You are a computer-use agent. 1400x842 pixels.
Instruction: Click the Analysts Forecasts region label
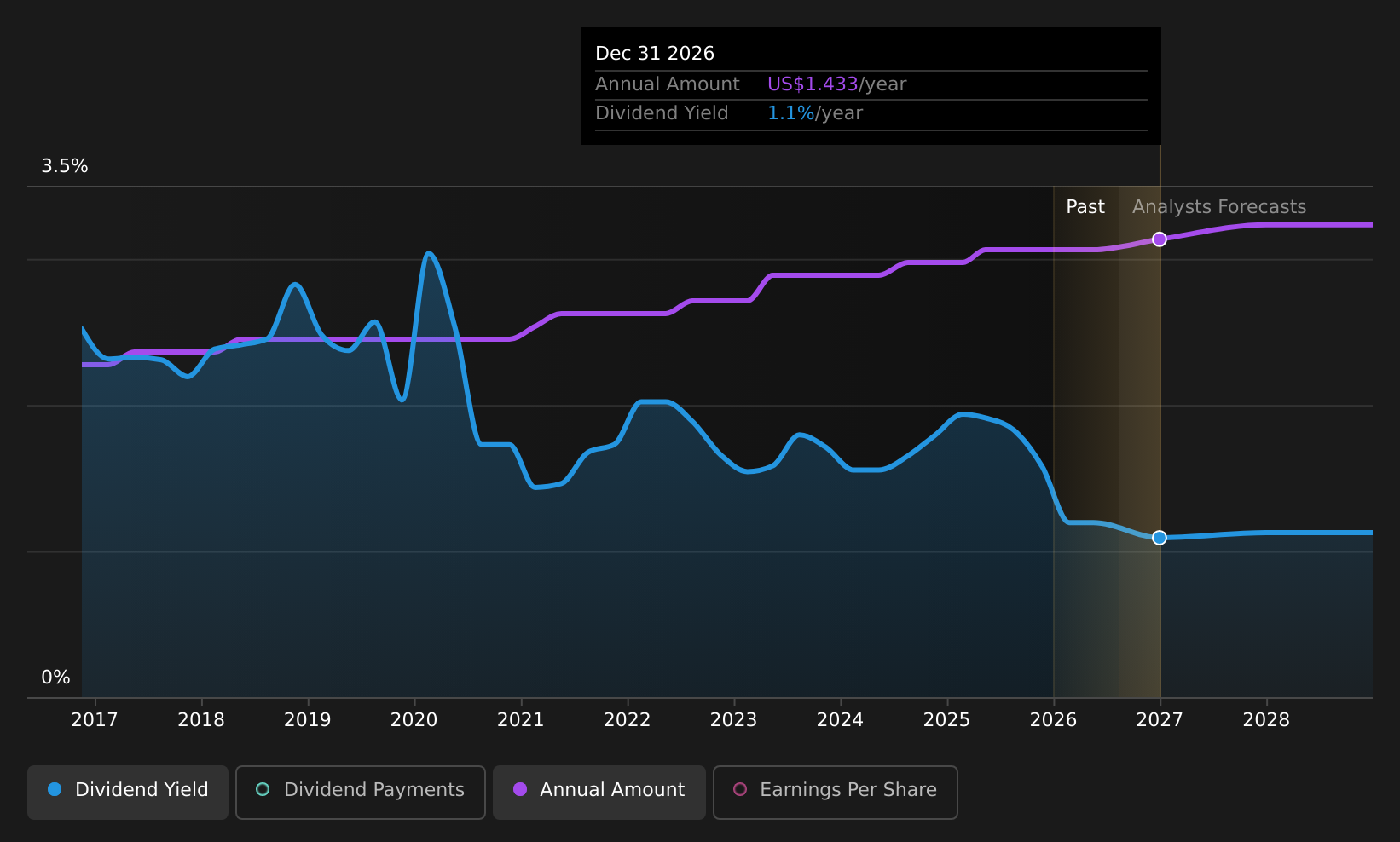click(x=1219, y=207)
